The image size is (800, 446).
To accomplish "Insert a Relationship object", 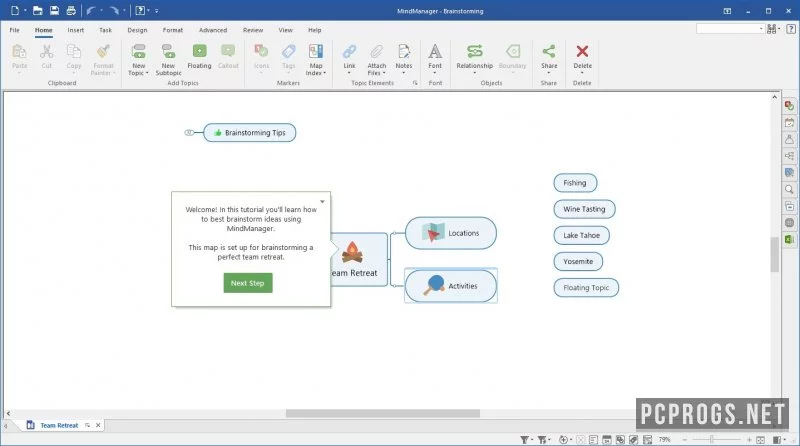I will pos(474,51).
